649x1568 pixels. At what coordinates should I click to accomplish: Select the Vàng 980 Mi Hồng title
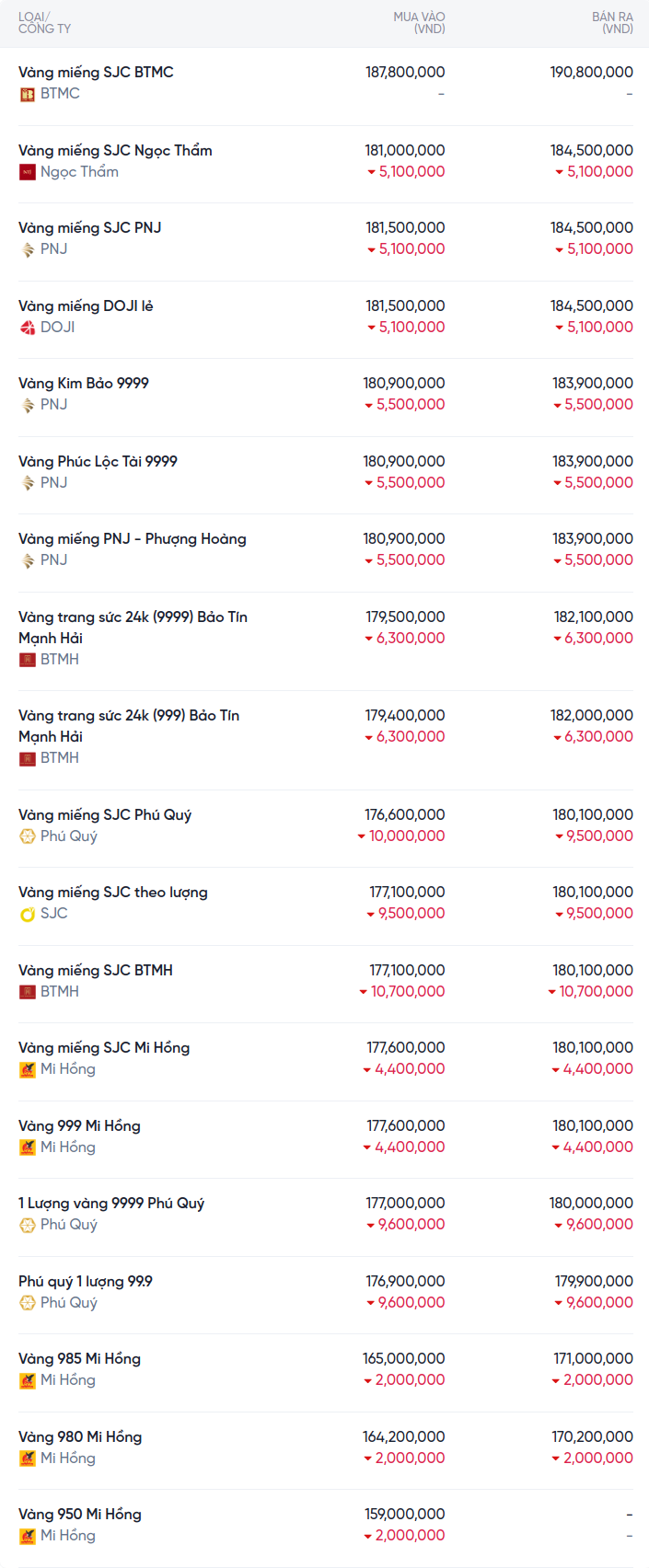[80, 1436]
